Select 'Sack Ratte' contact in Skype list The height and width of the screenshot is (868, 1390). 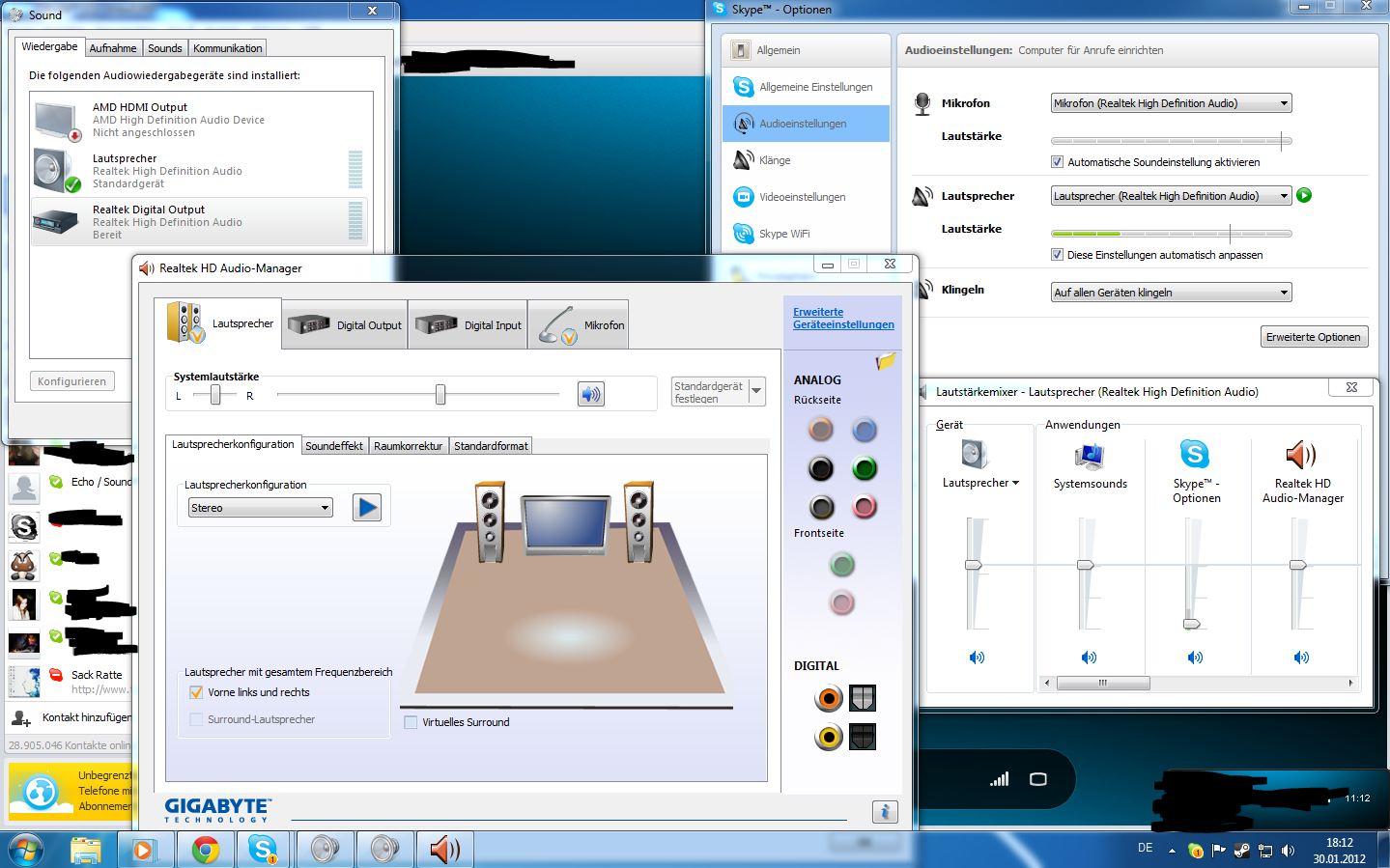(70, 682)
